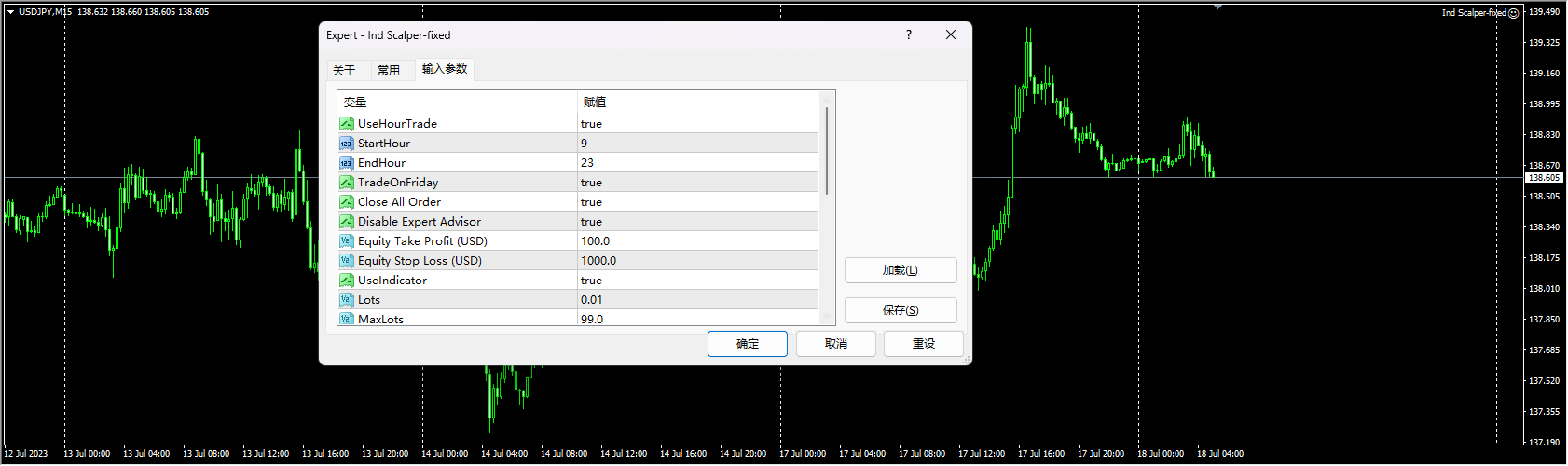Click the Lots double type icon
The image size is (1568, 466).
[347, 299]
